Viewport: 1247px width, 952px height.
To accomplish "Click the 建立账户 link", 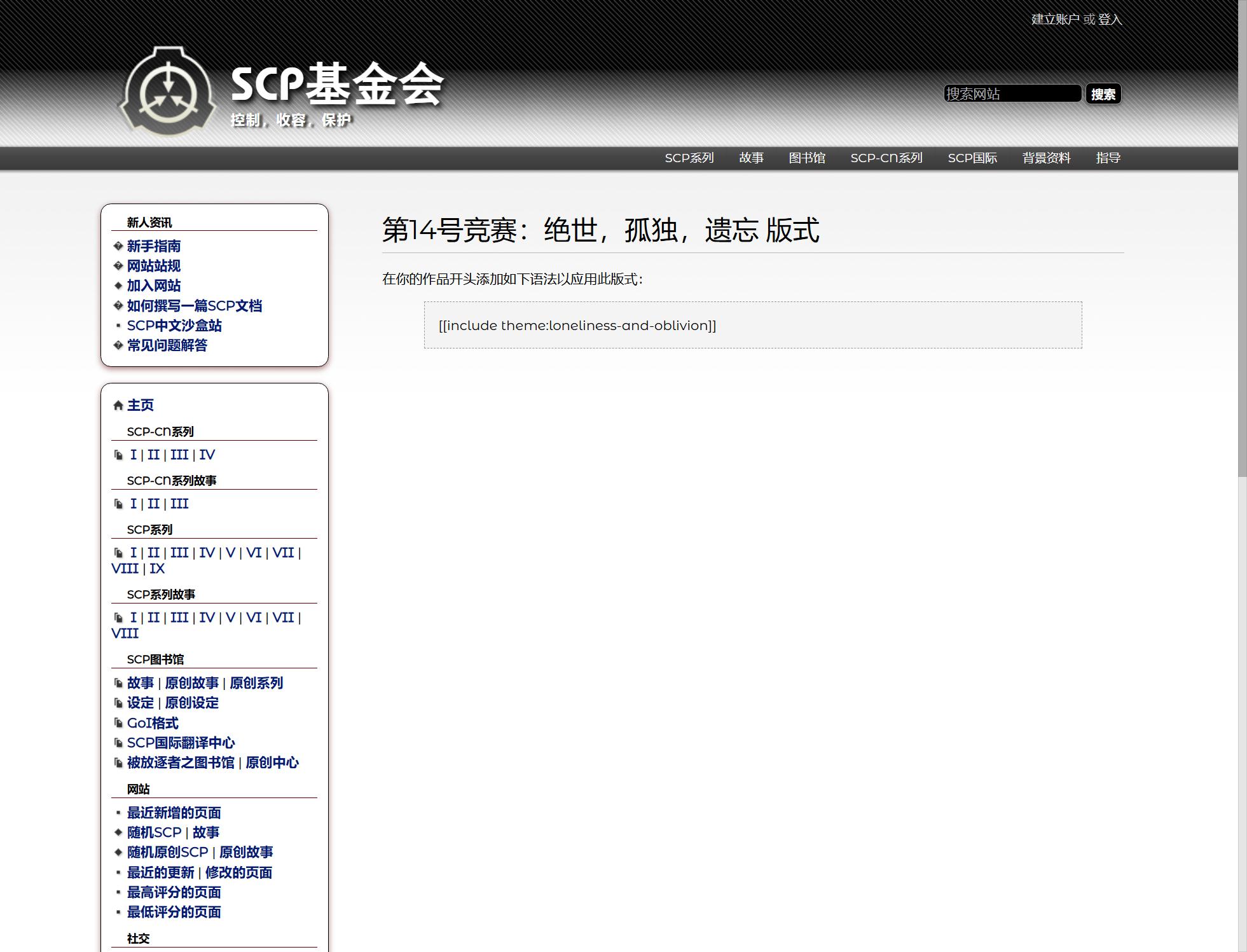I will pos(1054,20).
